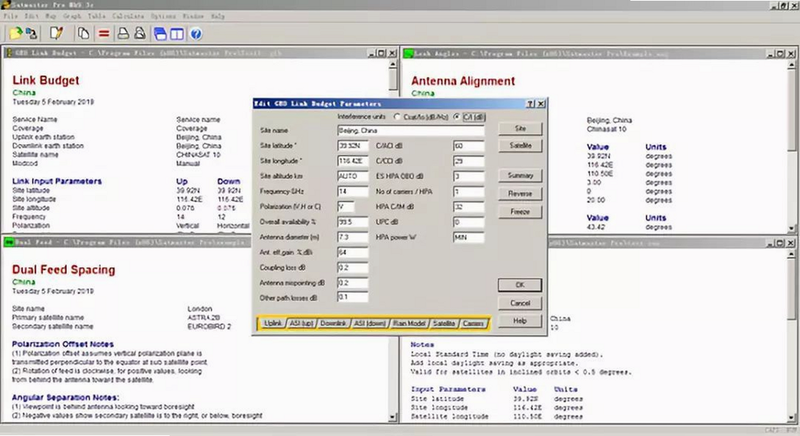Click the HPA power W field
The width and height of the screenshot is (800, 436).
(x=468, y=237)
